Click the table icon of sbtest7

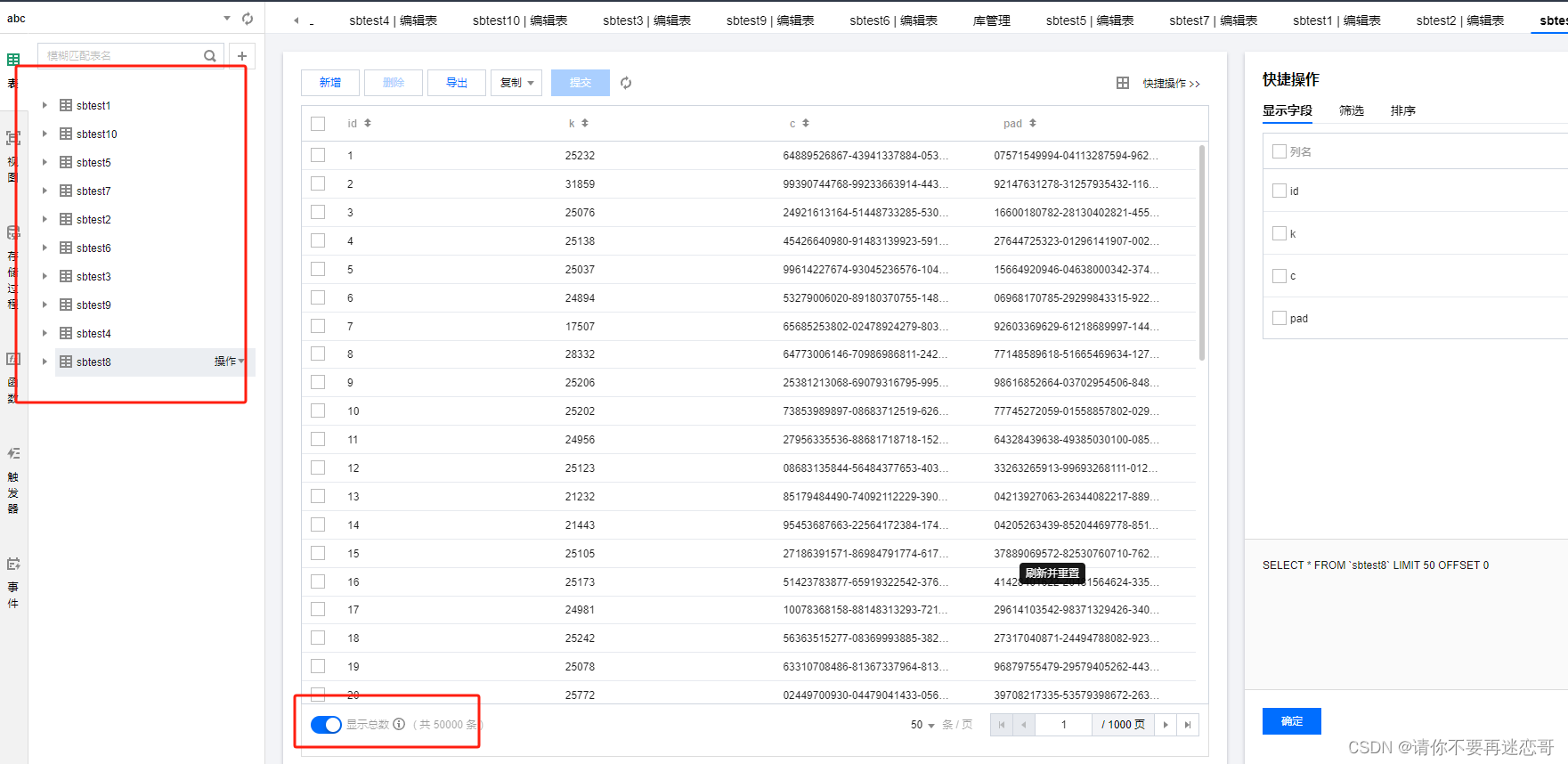pos(66,191)
